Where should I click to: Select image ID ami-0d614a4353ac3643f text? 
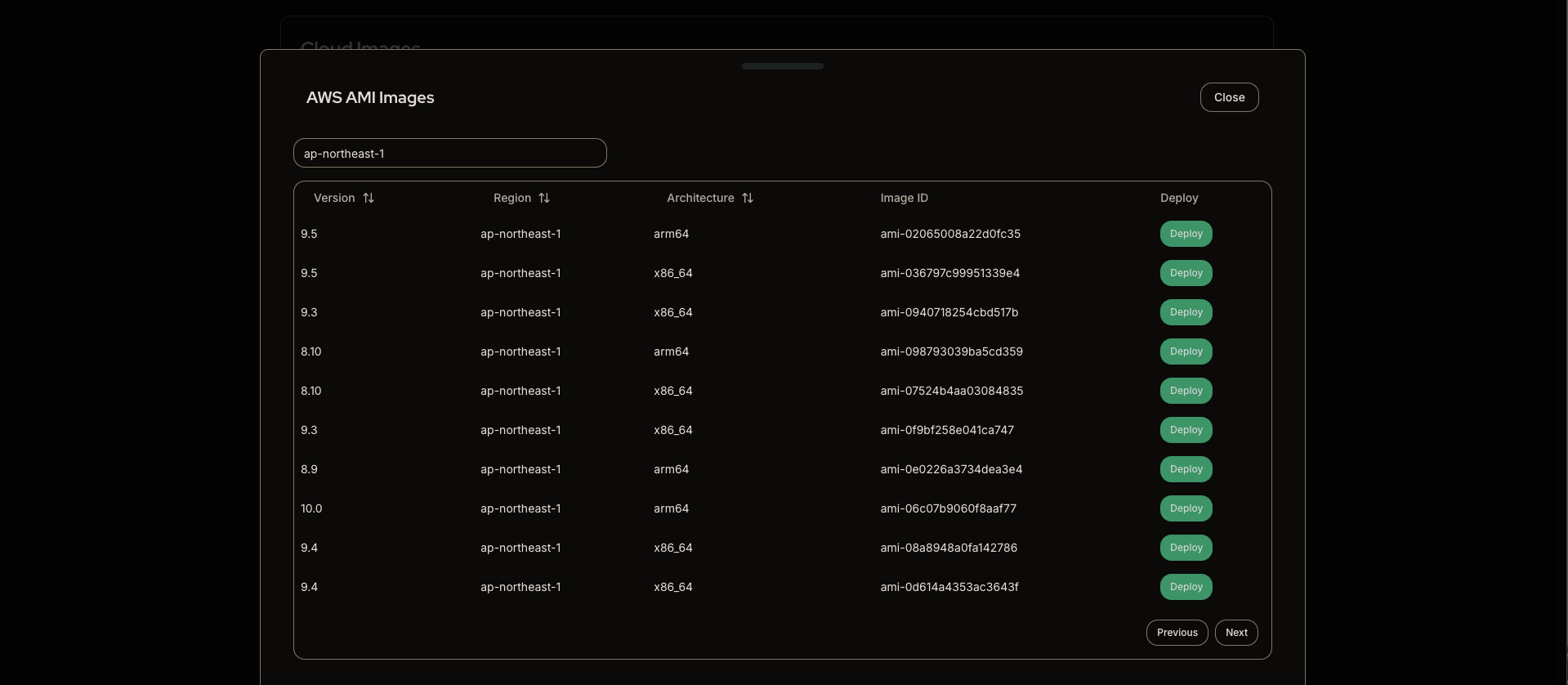(x=949, y=587)
